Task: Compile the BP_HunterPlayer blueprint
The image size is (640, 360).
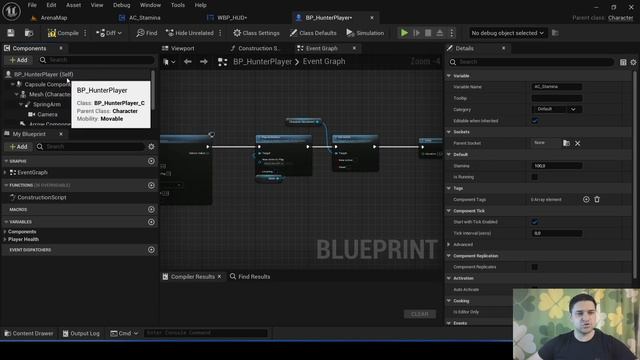Action: [63, 33]
